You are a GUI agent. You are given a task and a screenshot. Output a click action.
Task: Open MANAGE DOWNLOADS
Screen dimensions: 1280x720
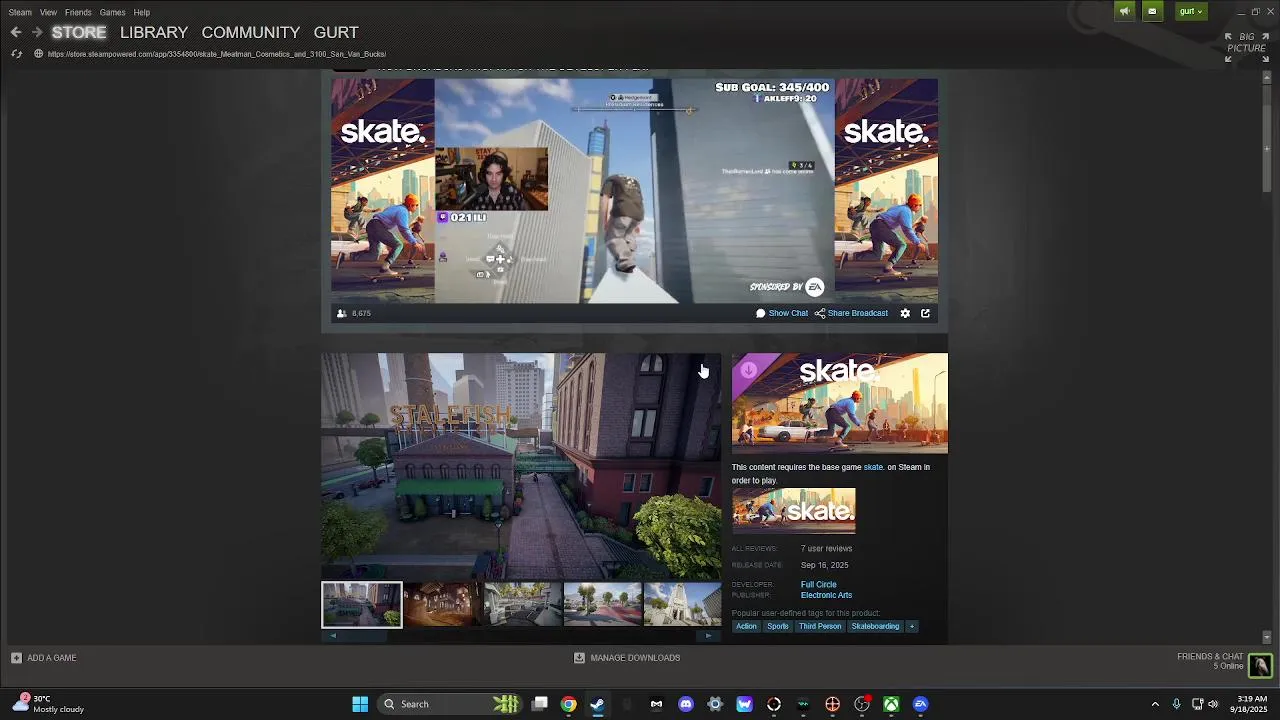tap(627, 658)
